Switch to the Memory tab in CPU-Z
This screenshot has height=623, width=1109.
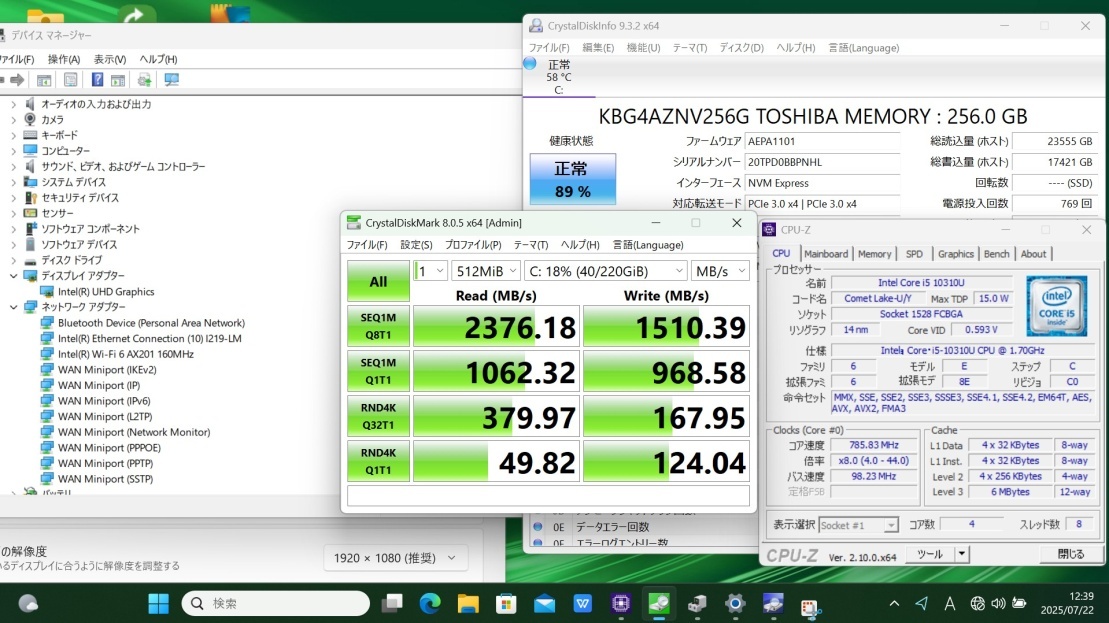click(x=874, y=254)
